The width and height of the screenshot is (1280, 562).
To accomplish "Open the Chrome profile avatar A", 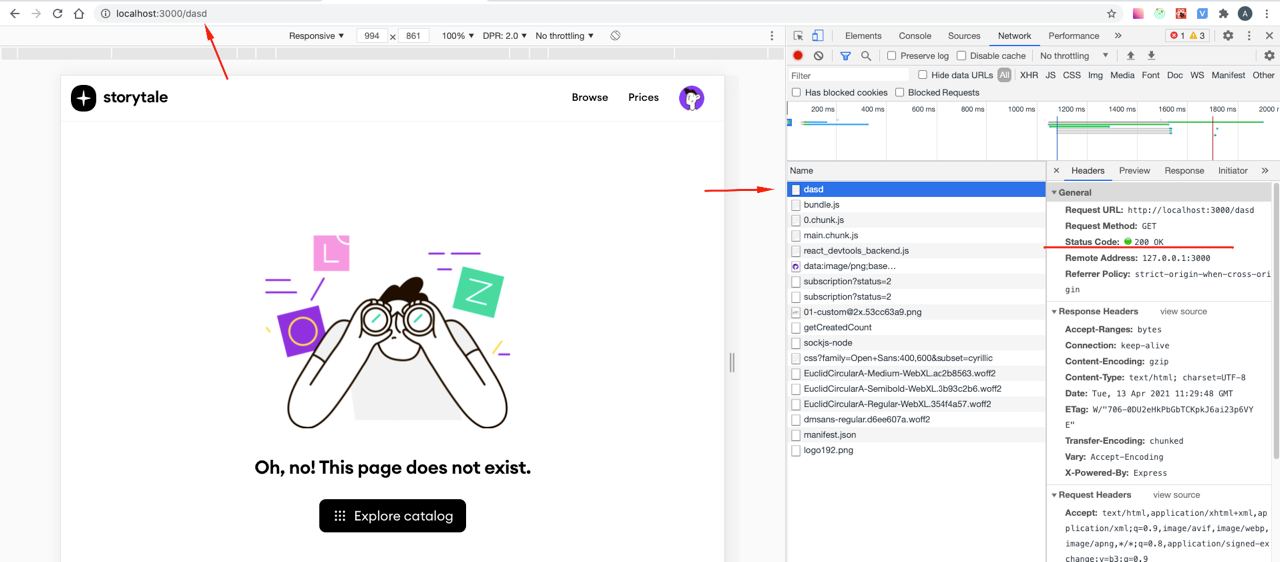I will 1245,14.
